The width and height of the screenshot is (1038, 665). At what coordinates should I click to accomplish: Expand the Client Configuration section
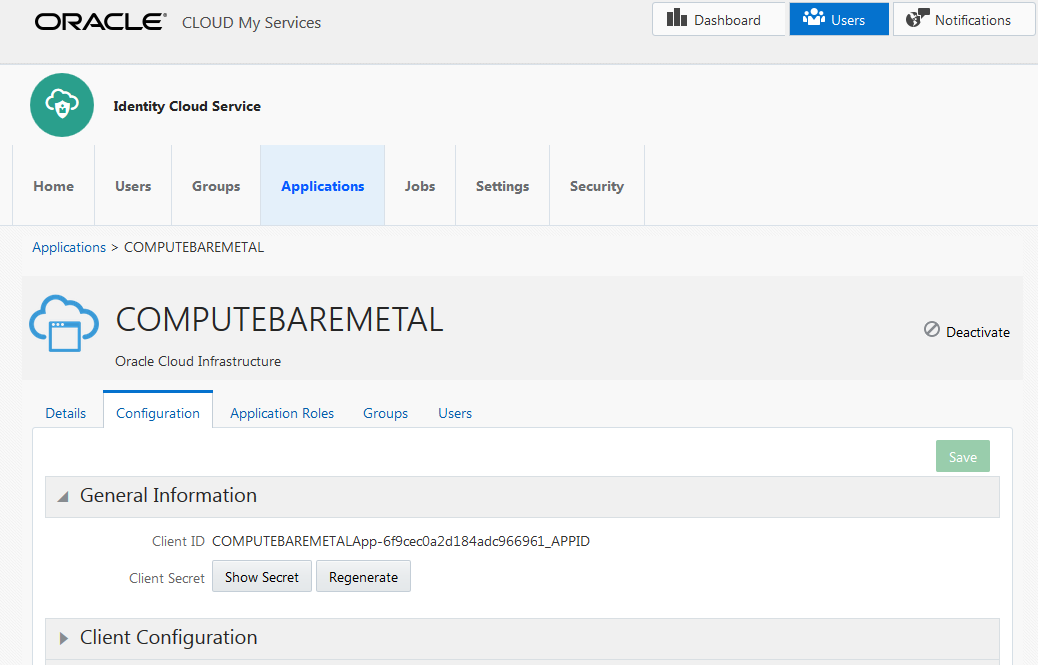63,638
